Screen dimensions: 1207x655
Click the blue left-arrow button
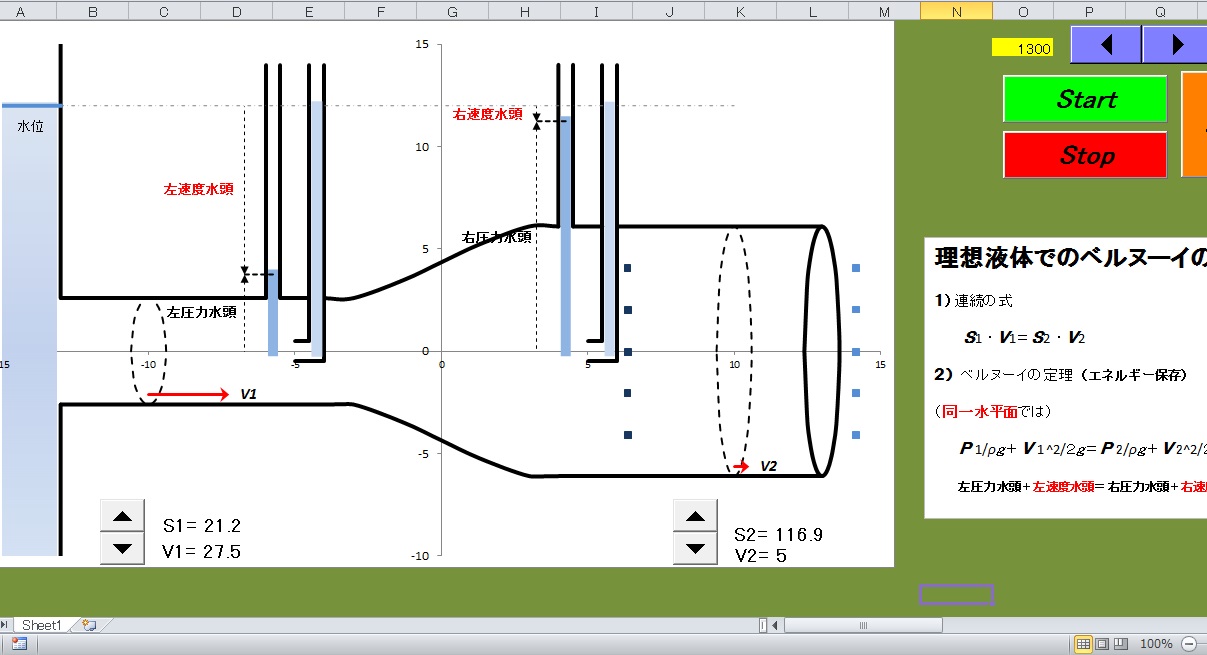tap(1106, 44)
